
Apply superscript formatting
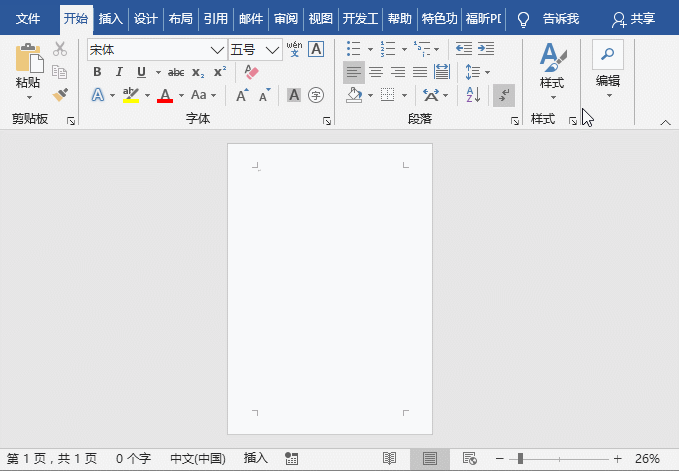click(220, 72)
